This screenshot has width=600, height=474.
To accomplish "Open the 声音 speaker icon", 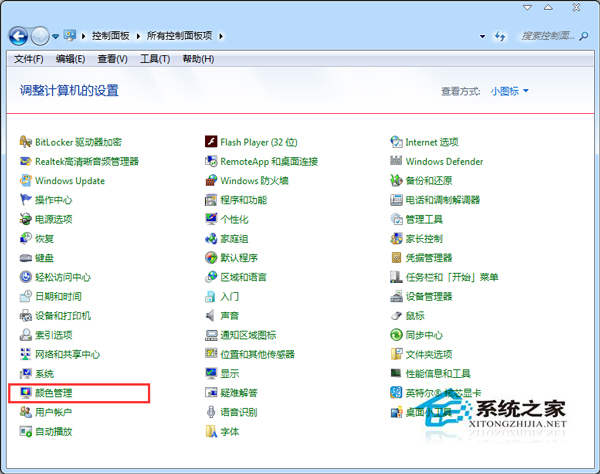I will click(211, 316).
